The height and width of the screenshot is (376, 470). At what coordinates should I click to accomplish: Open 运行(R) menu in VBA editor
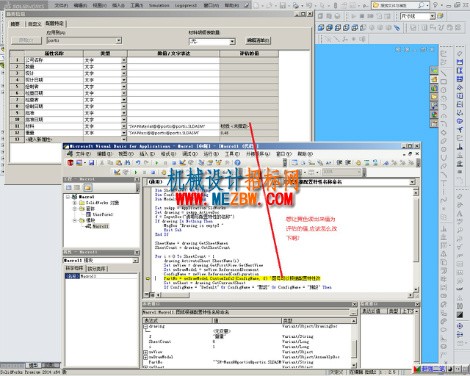coord(211,154)
